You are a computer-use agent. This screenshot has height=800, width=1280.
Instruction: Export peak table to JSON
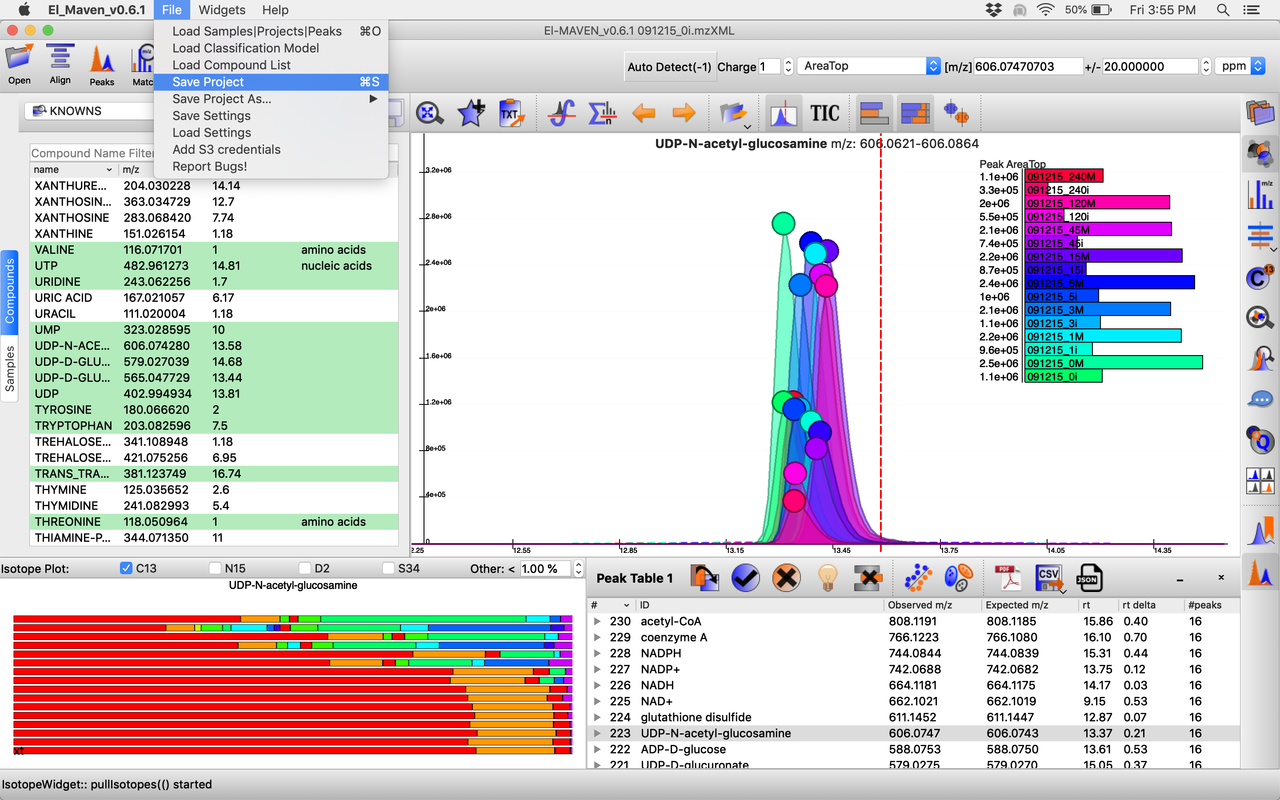[1088, 577]
